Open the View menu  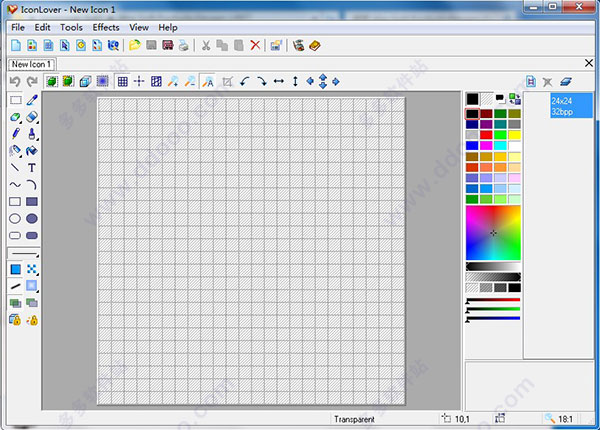click(x=139, y=28)
